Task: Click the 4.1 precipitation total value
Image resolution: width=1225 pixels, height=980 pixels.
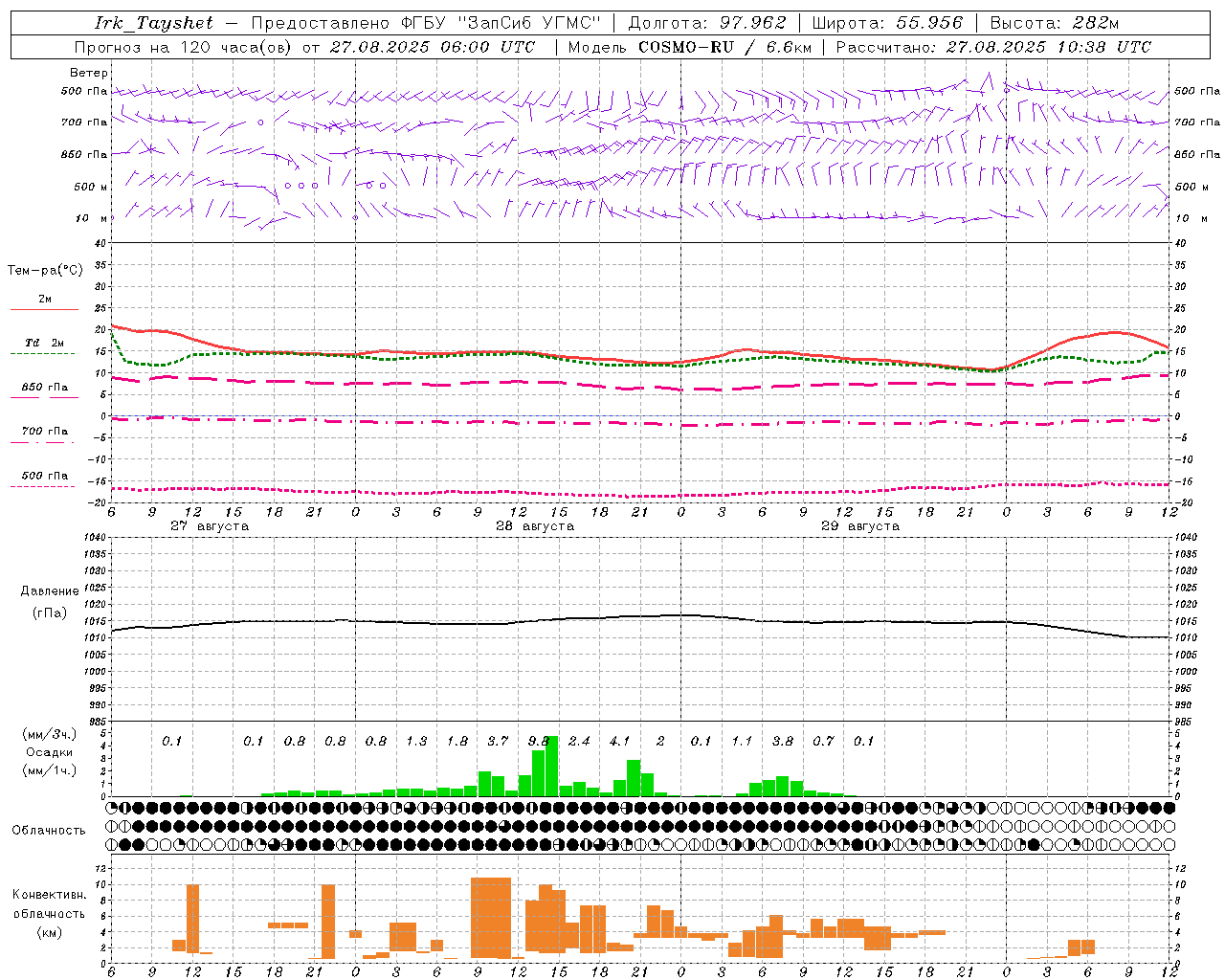Action: coord(620,741)
